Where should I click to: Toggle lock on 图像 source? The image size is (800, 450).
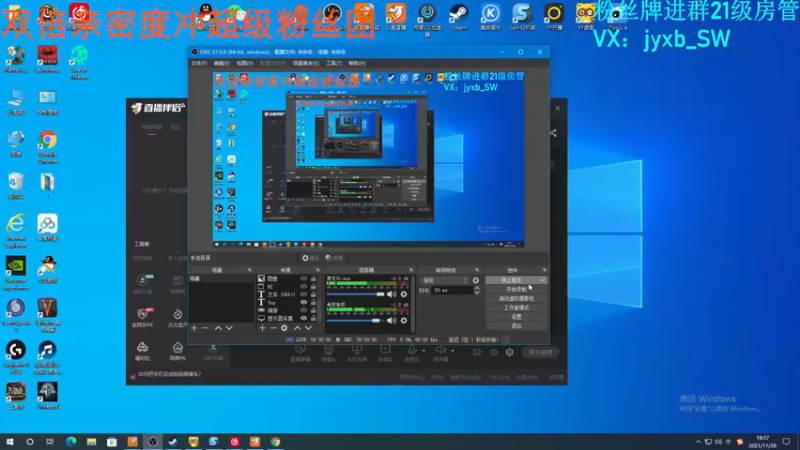[x=313, y=279]
